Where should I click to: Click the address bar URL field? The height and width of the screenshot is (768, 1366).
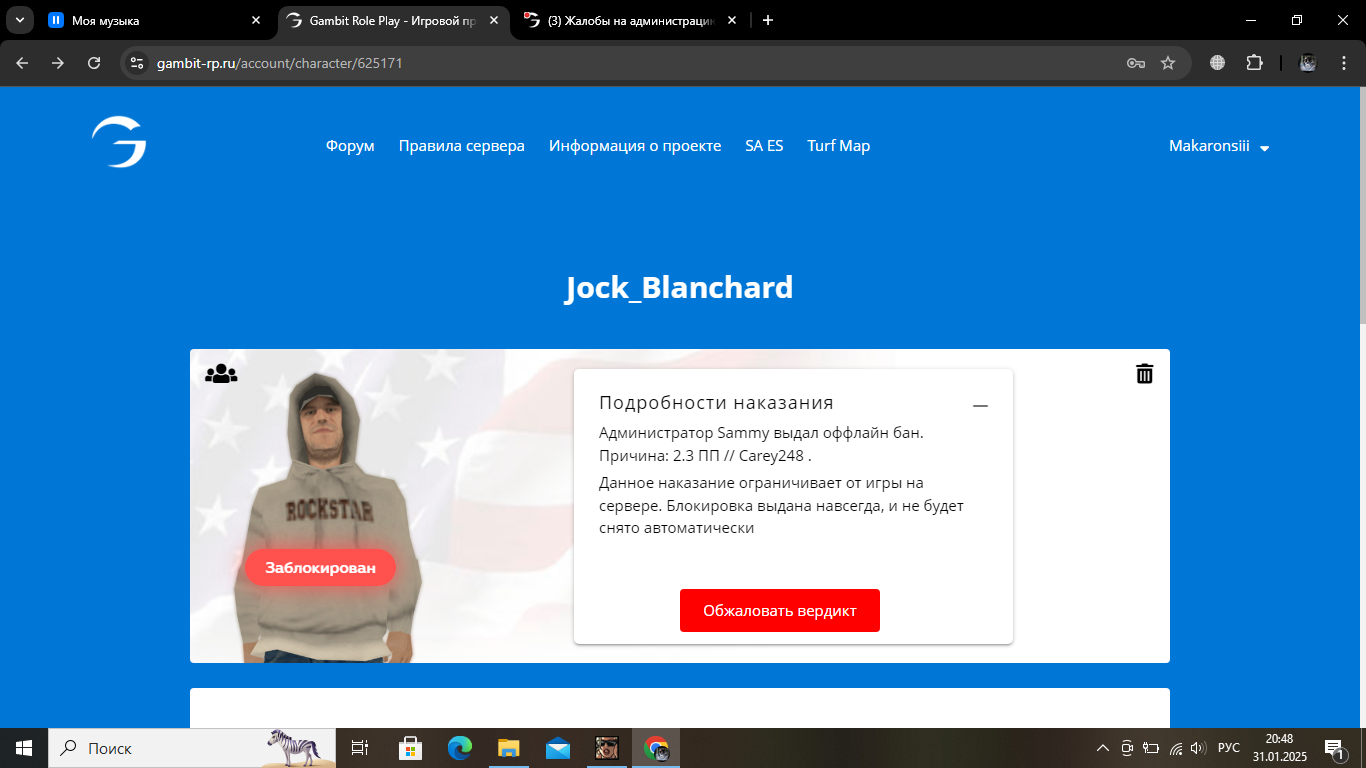coord(640,63)
